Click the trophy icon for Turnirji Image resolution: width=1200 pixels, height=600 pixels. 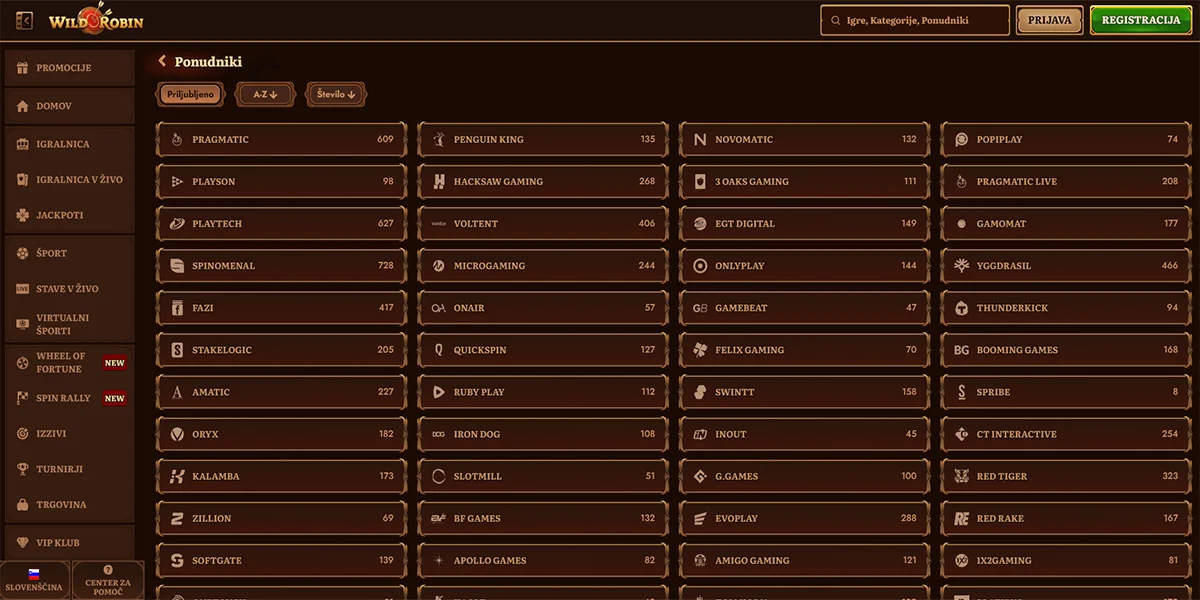coord(22,469)
